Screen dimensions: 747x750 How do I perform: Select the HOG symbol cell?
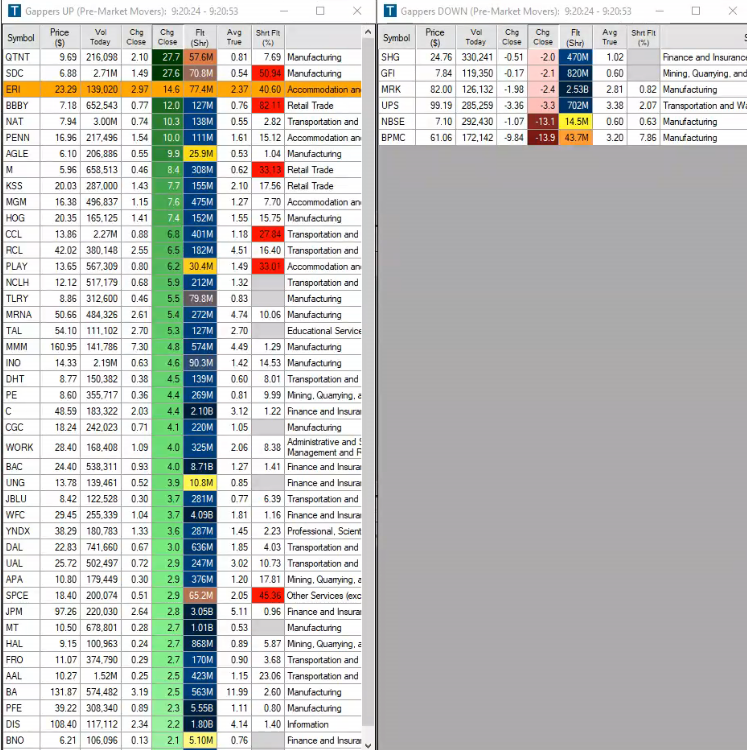(21, 218)
